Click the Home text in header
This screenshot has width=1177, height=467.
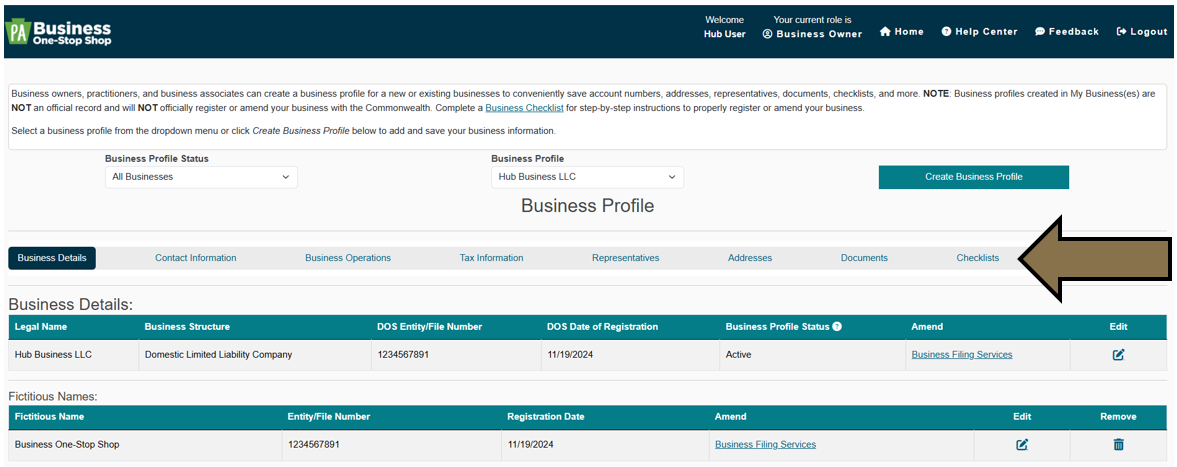909,32
